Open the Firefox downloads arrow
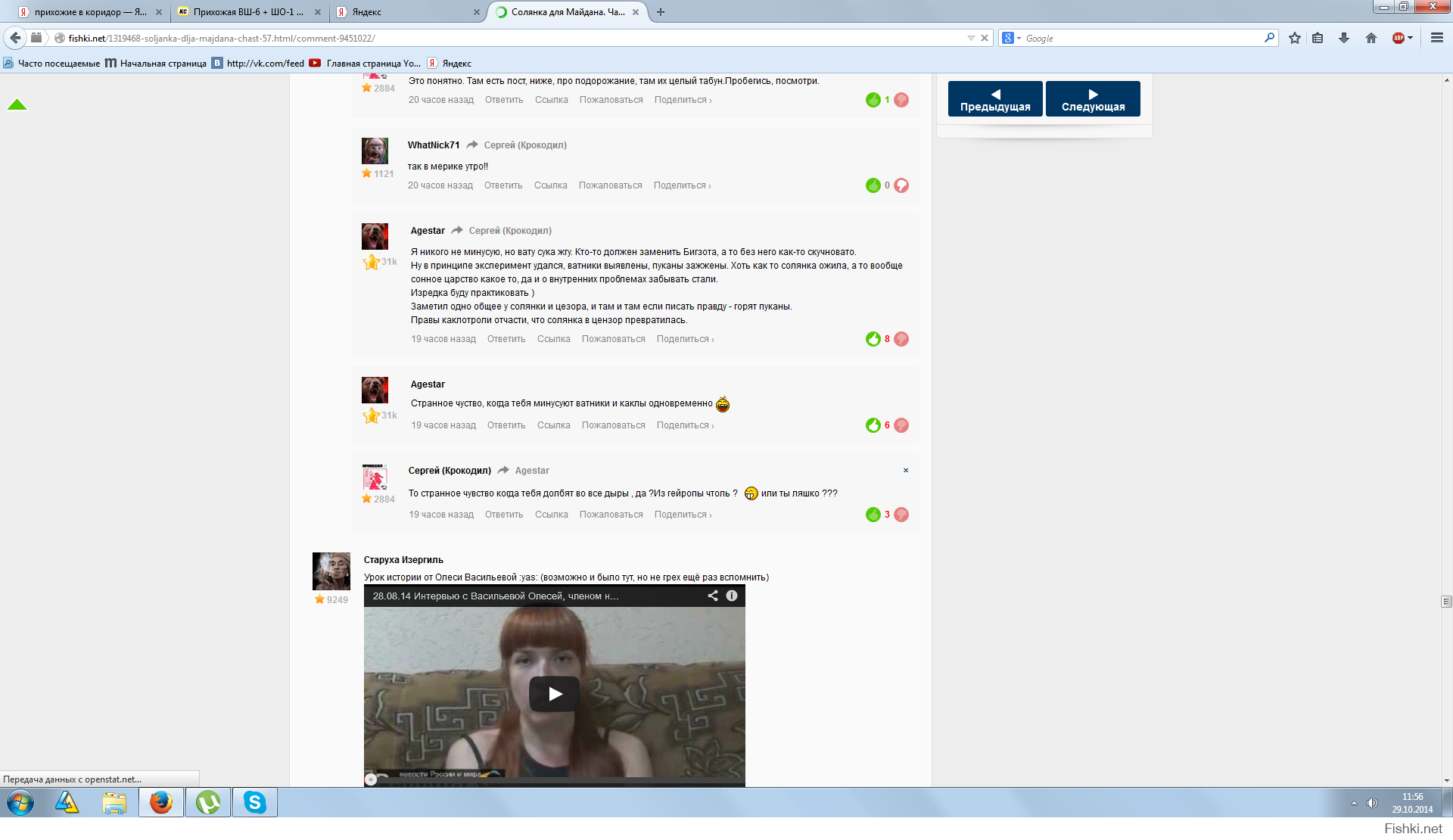 tap(1344, 38)
